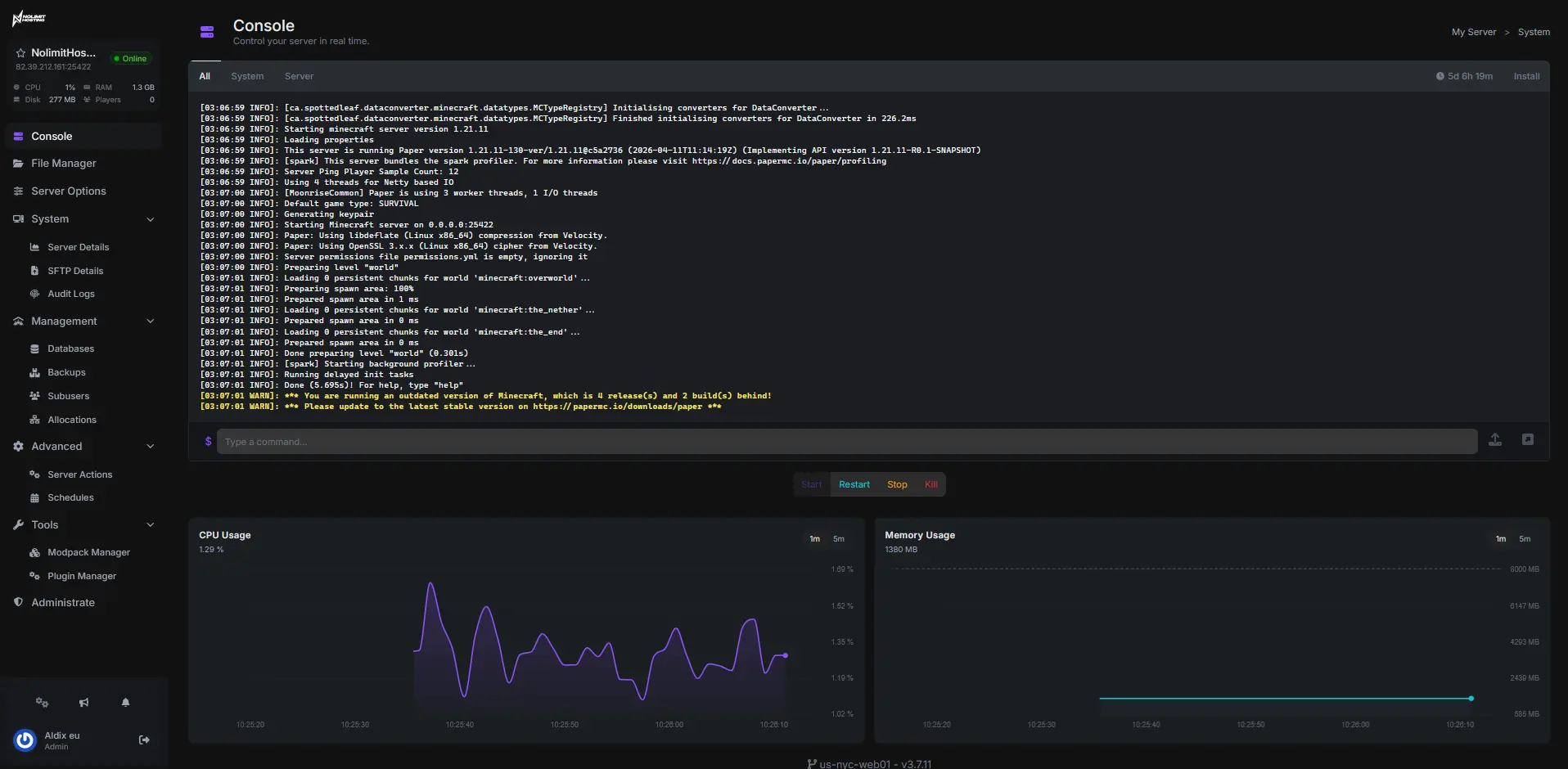The image size is (1568, 769).
Task: Click the 5d 6h 19m uptime indicator
Action: point(1464,76)
